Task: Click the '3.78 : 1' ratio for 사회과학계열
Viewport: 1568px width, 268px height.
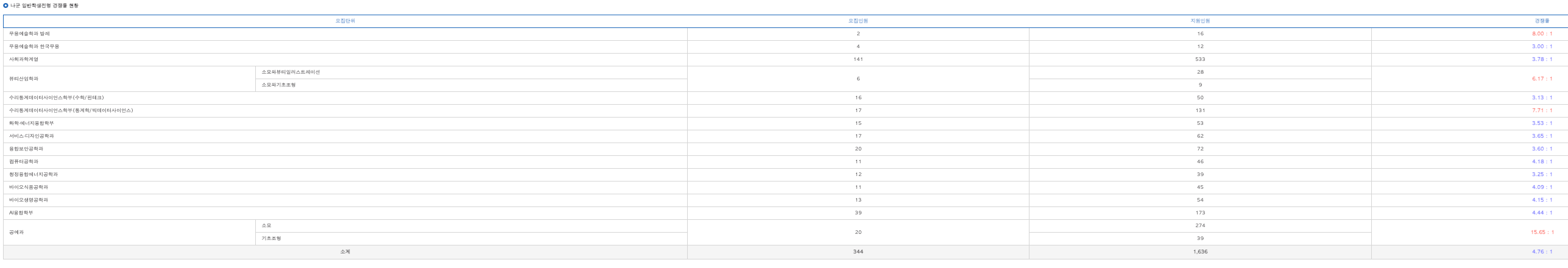Action: 1542,59
